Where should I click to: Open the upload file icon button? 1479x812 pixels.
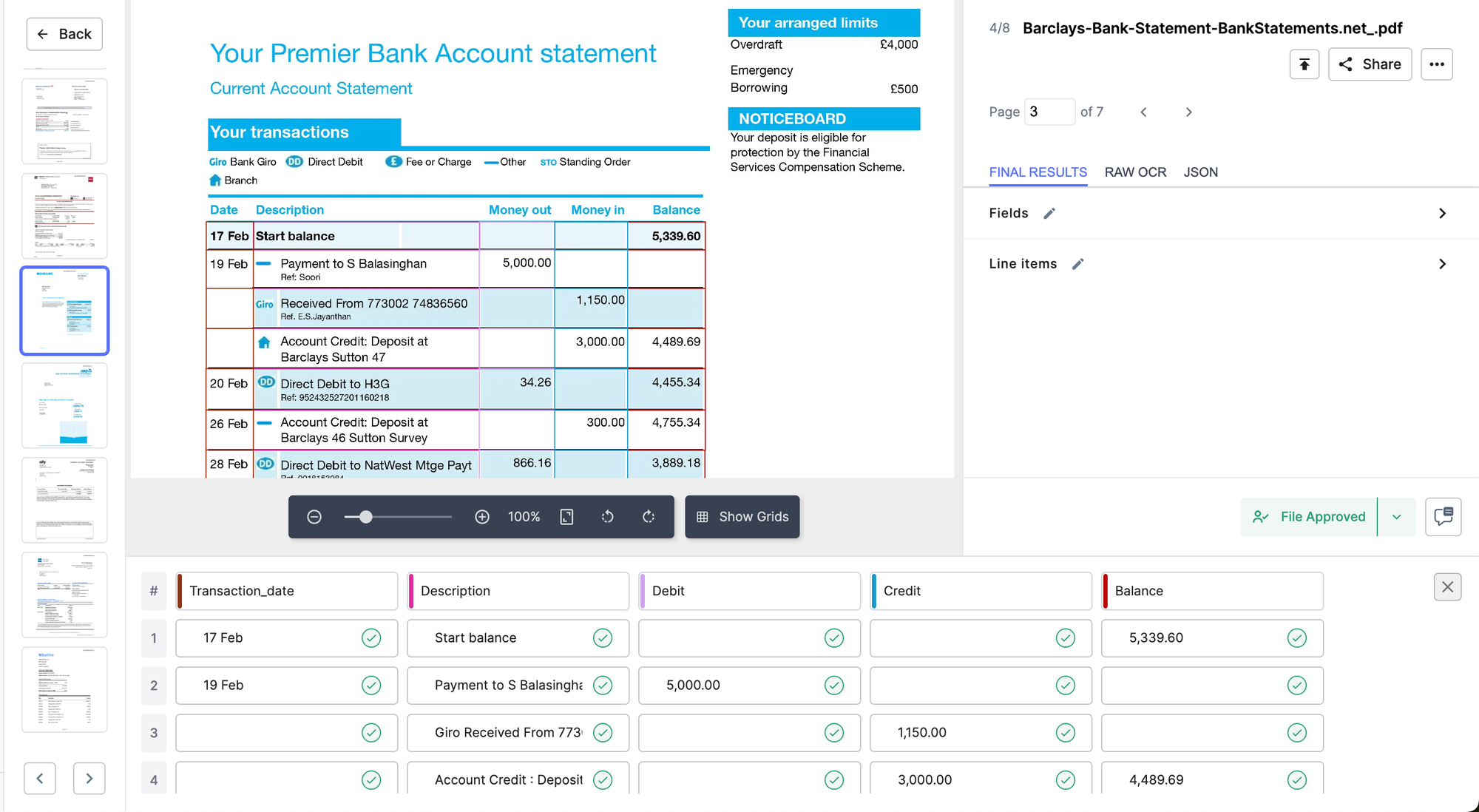tap(1304, 64)
